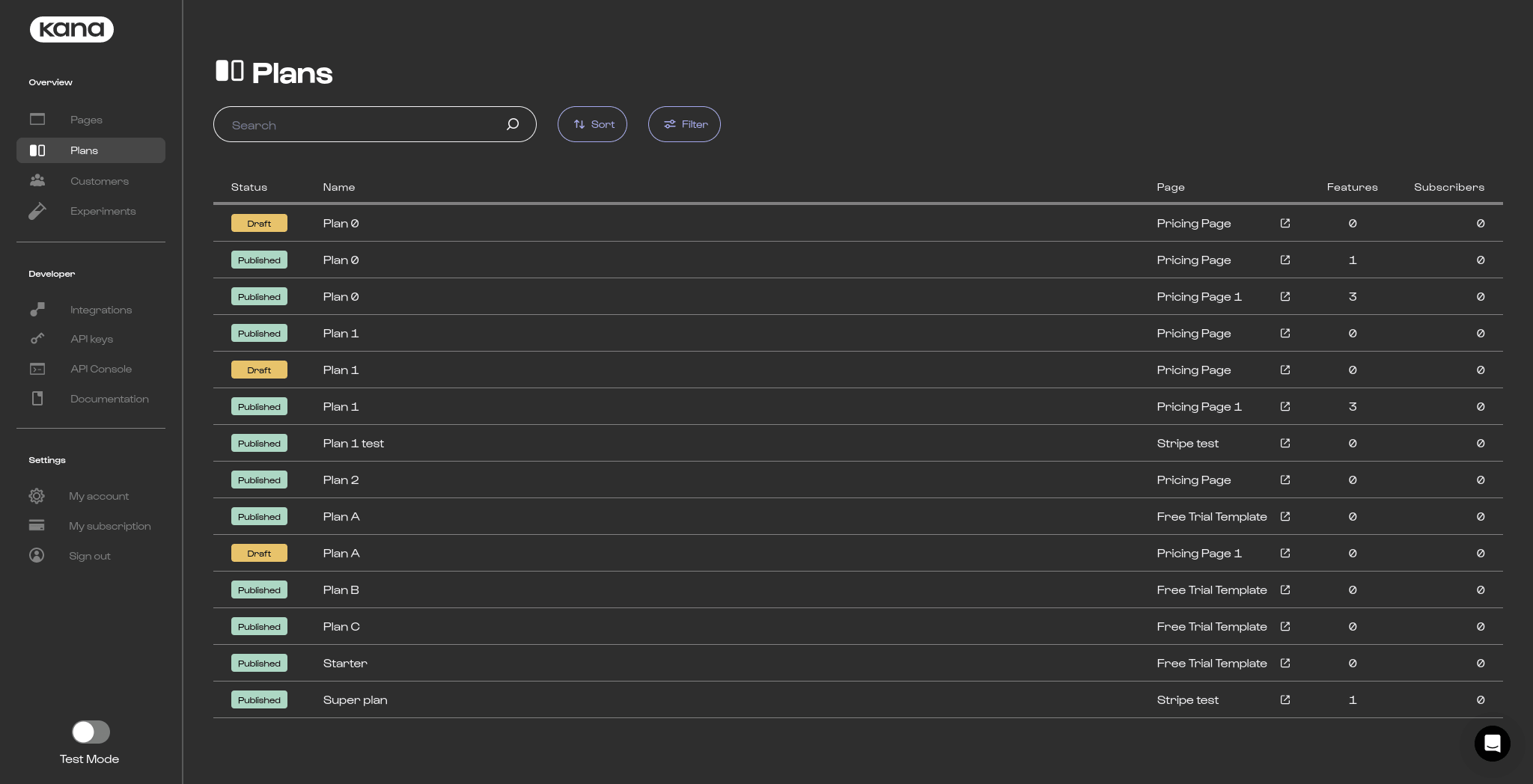Enable the Test Mode switch
Viewport: 1533px width, 784px height.
pyautogui.click(x=91, y=732)
